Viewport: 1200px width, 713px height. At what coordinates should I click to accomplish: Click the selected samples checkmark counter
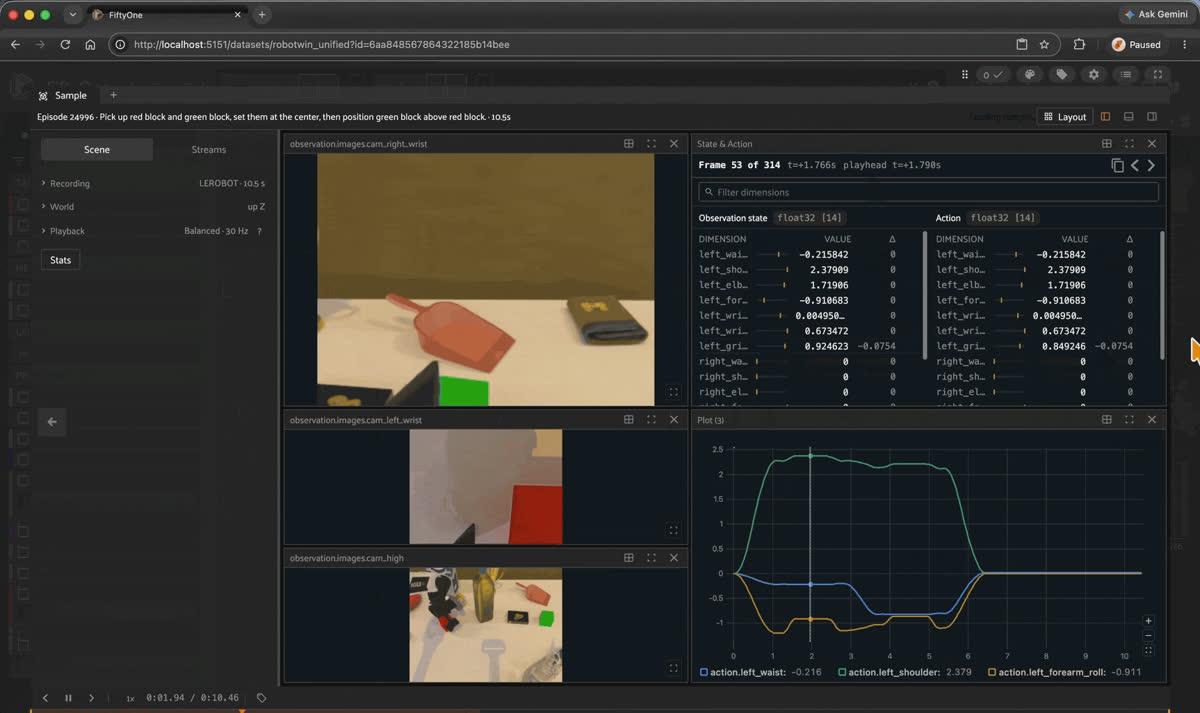[993, 75]
